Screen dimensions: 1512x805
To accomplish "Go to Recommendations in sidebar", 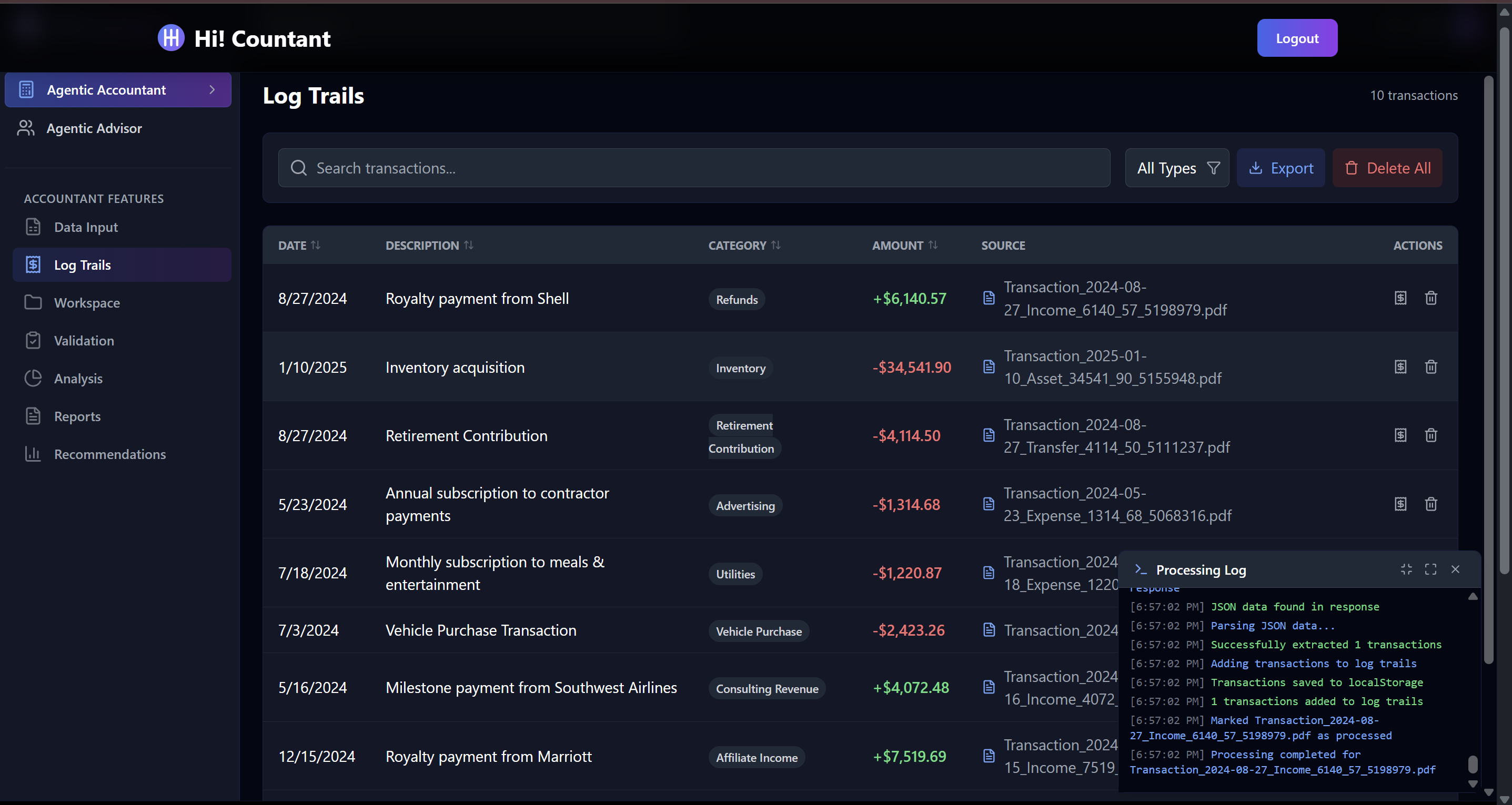I will click(x=110, y=454).
